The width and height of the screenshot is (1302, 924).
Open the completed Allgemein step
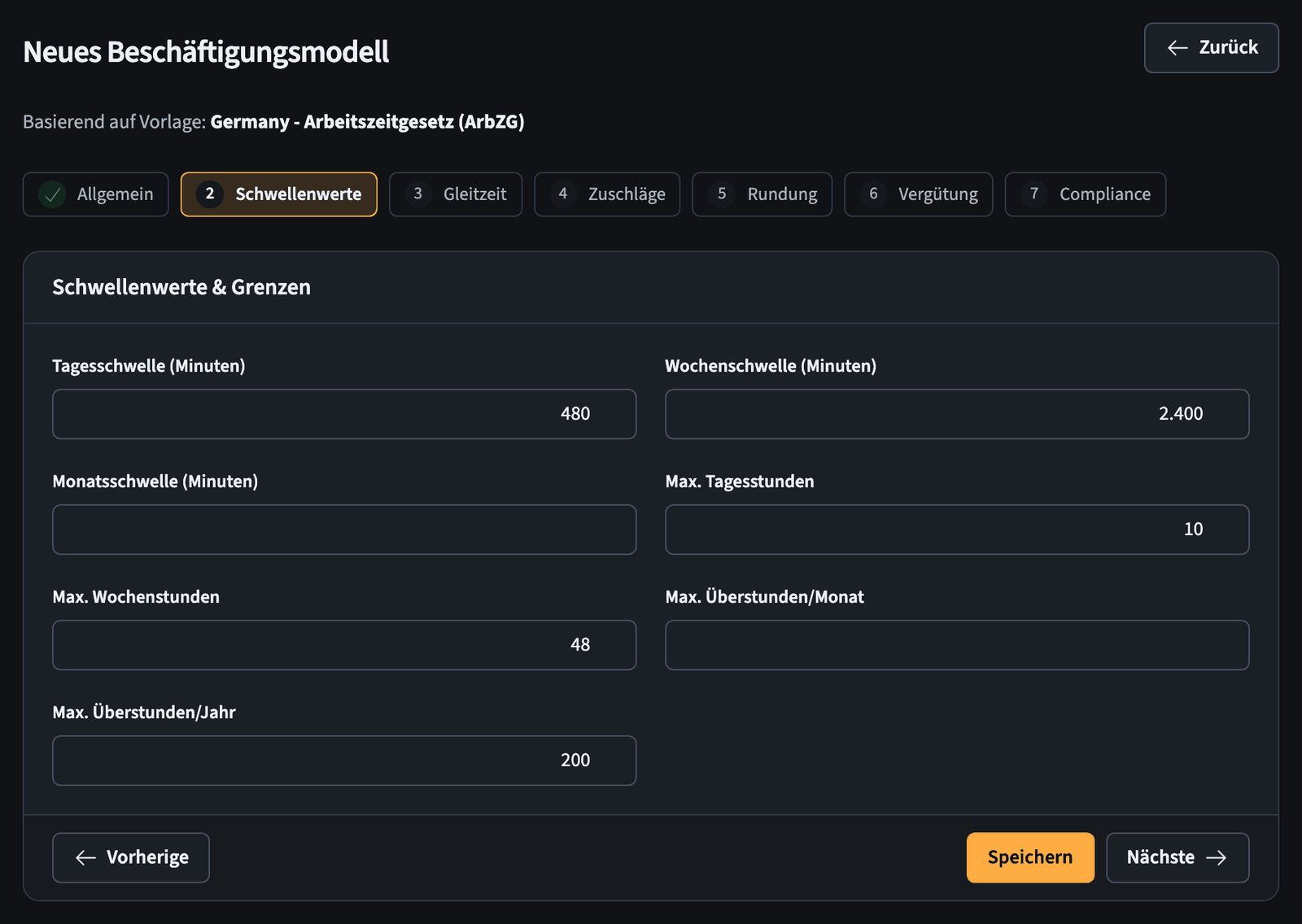point(96,194)
